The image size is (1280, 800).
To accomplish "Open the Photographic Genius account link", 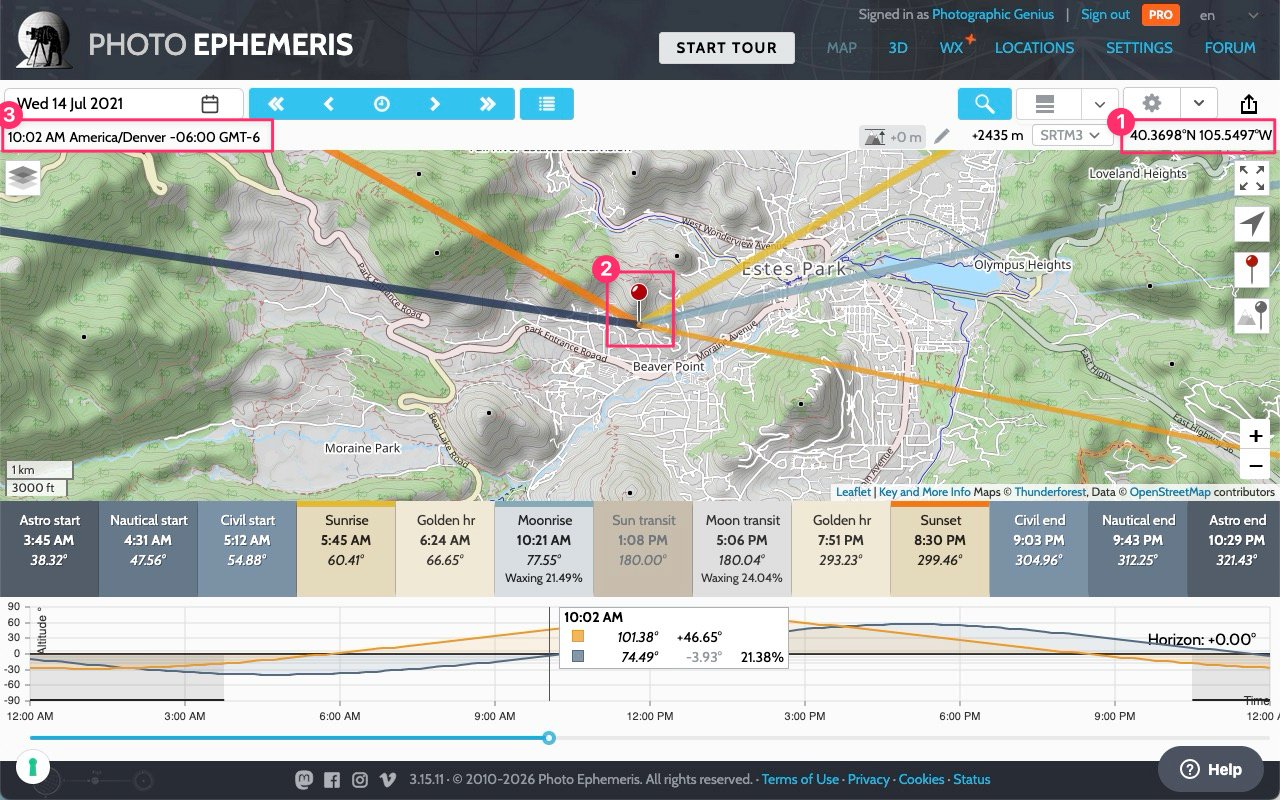I will [x=993, y=15].
